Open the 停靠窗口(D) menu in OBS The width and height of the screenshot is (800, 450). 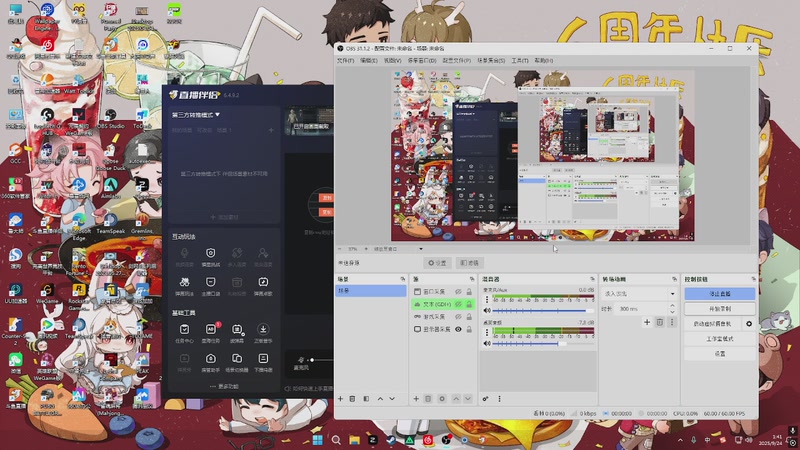[422, 60]
